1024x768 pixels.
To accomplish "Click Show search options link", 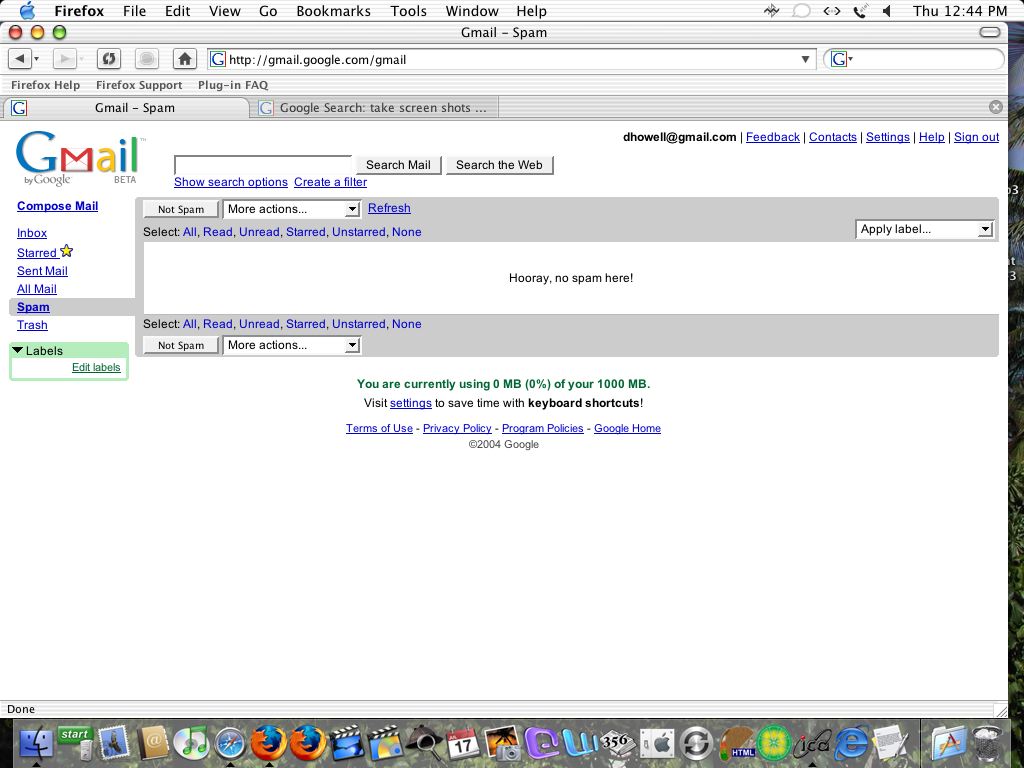I will point(231,182).
